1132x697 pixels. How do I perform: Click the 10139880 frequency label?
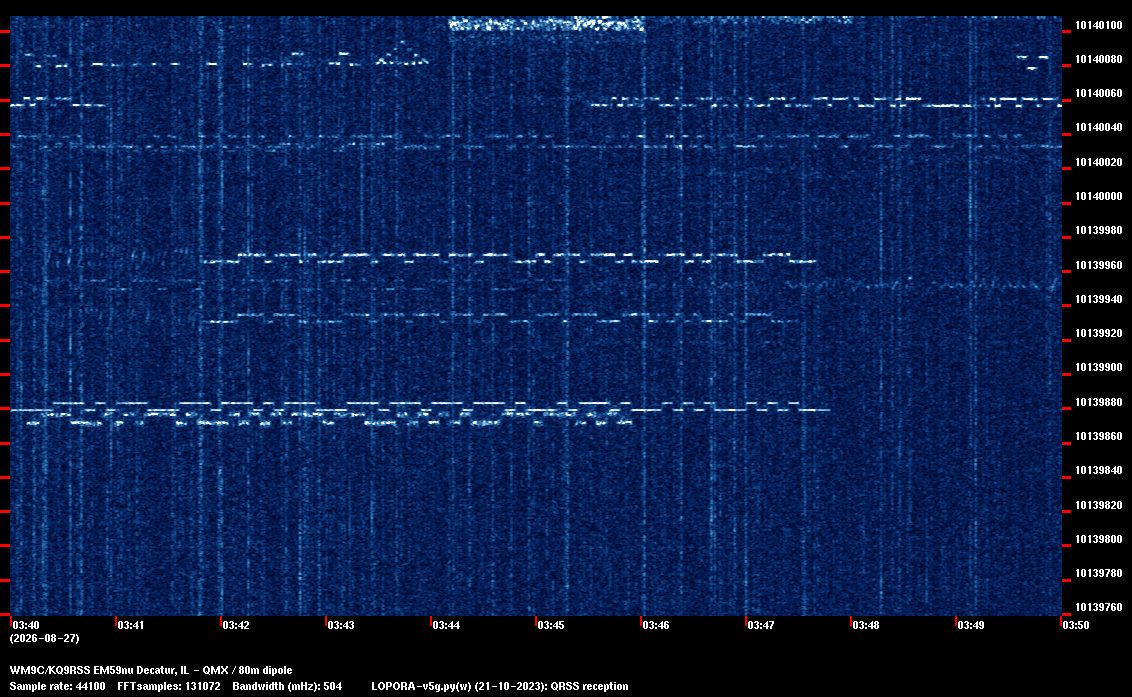pos(1098,402)
